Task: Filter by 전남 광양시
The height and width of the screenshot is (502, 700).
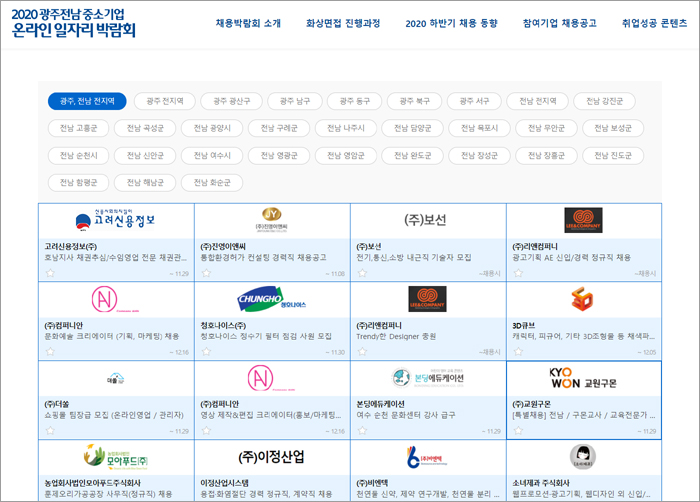Action: click(x=212, y=128)
